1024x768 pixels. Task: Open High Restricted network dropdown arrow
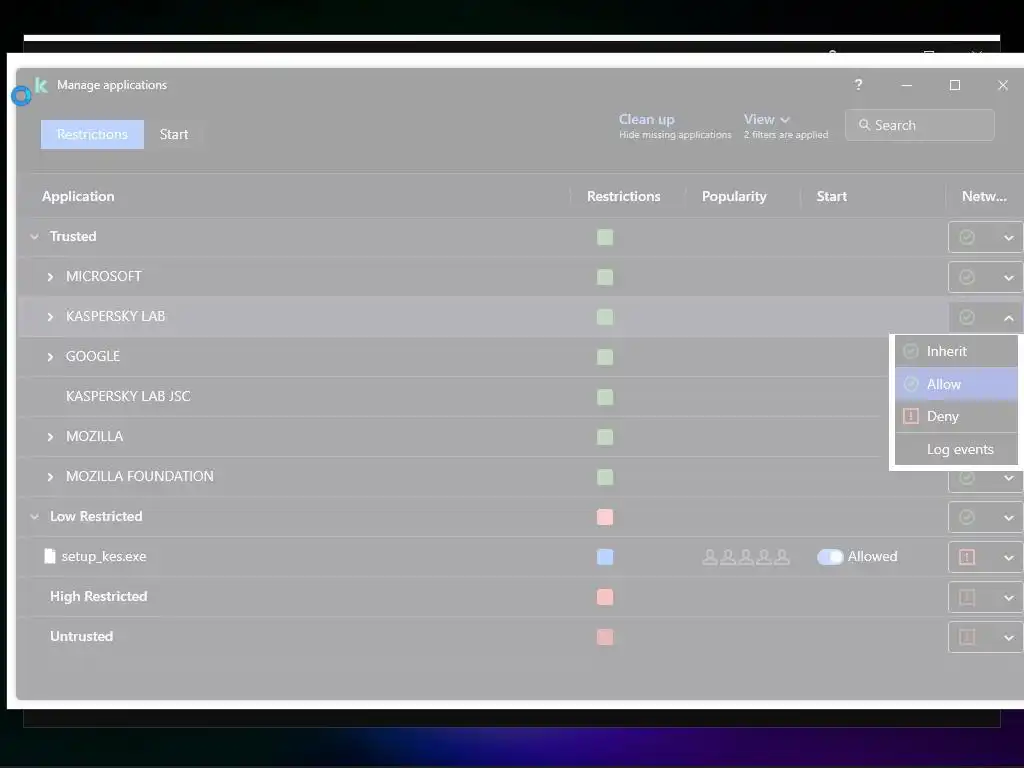(1008, 598)
